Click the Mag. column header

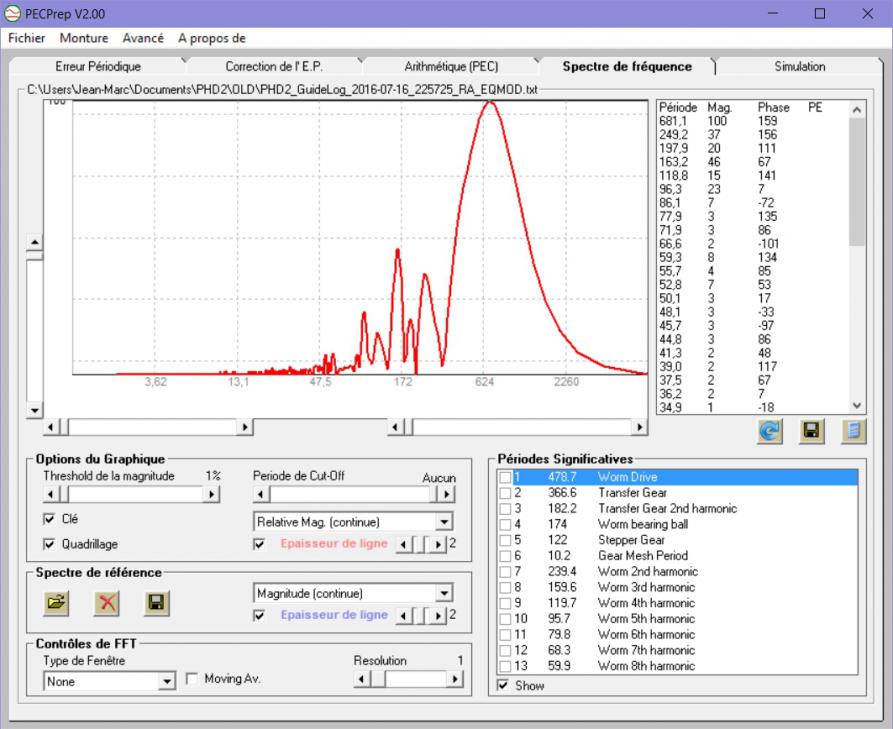(719, 108)
